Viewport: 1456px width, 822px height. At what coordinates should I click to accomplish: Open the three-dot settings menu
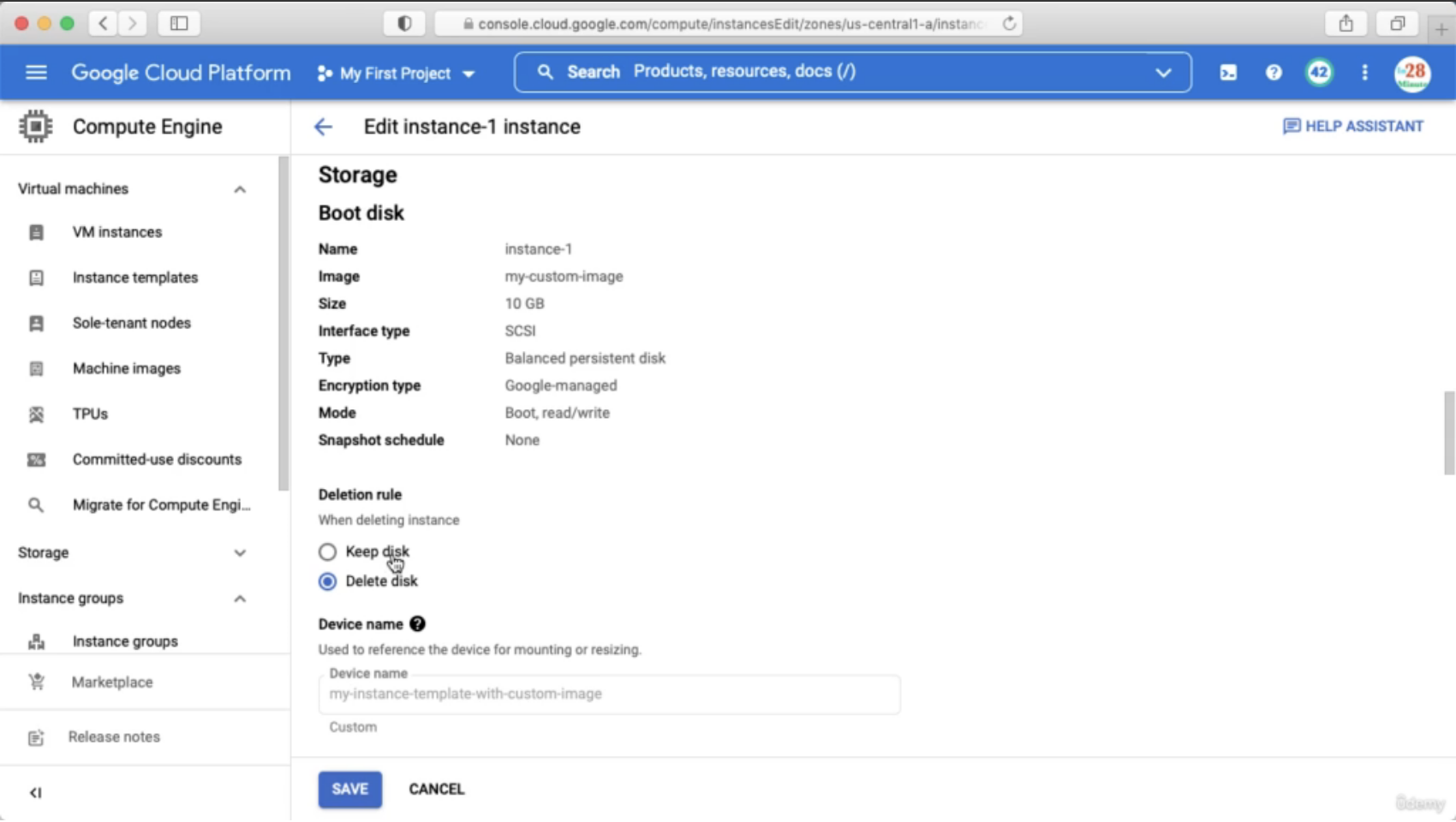point(1365,73)
